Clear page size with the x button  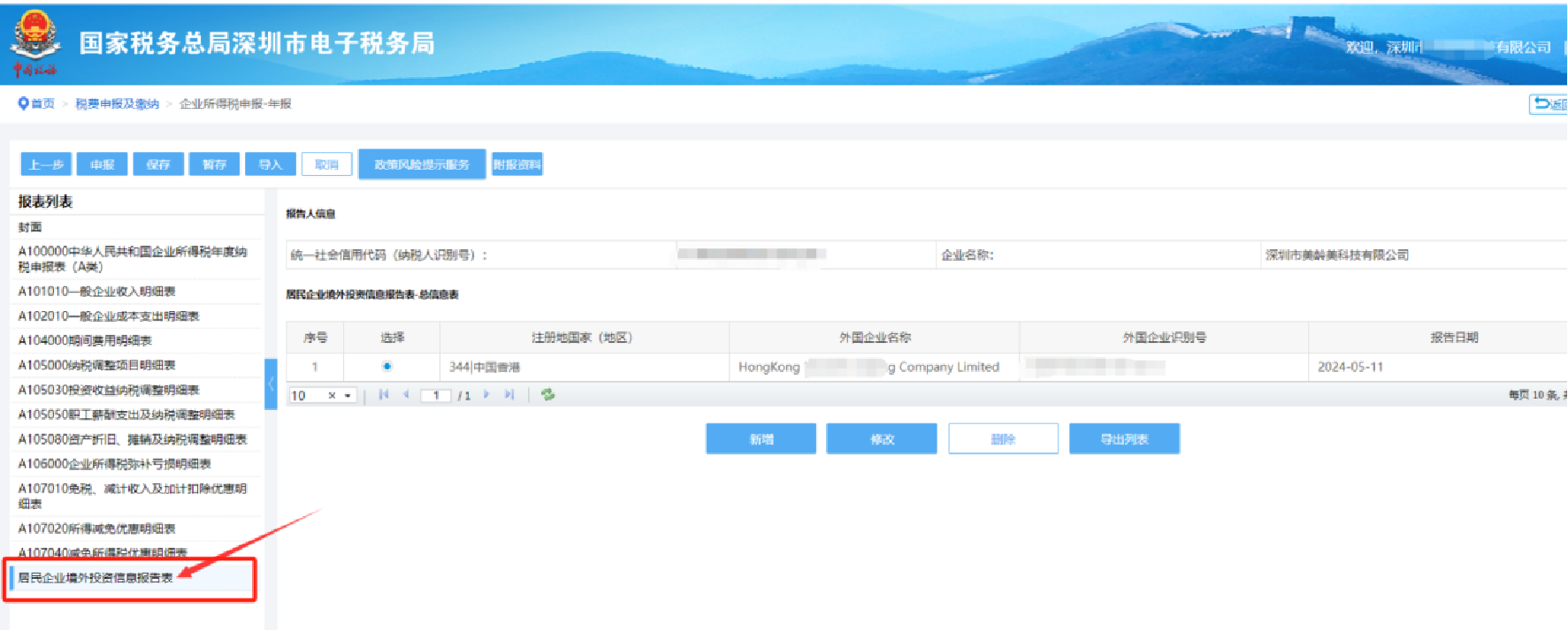(333, 396)
